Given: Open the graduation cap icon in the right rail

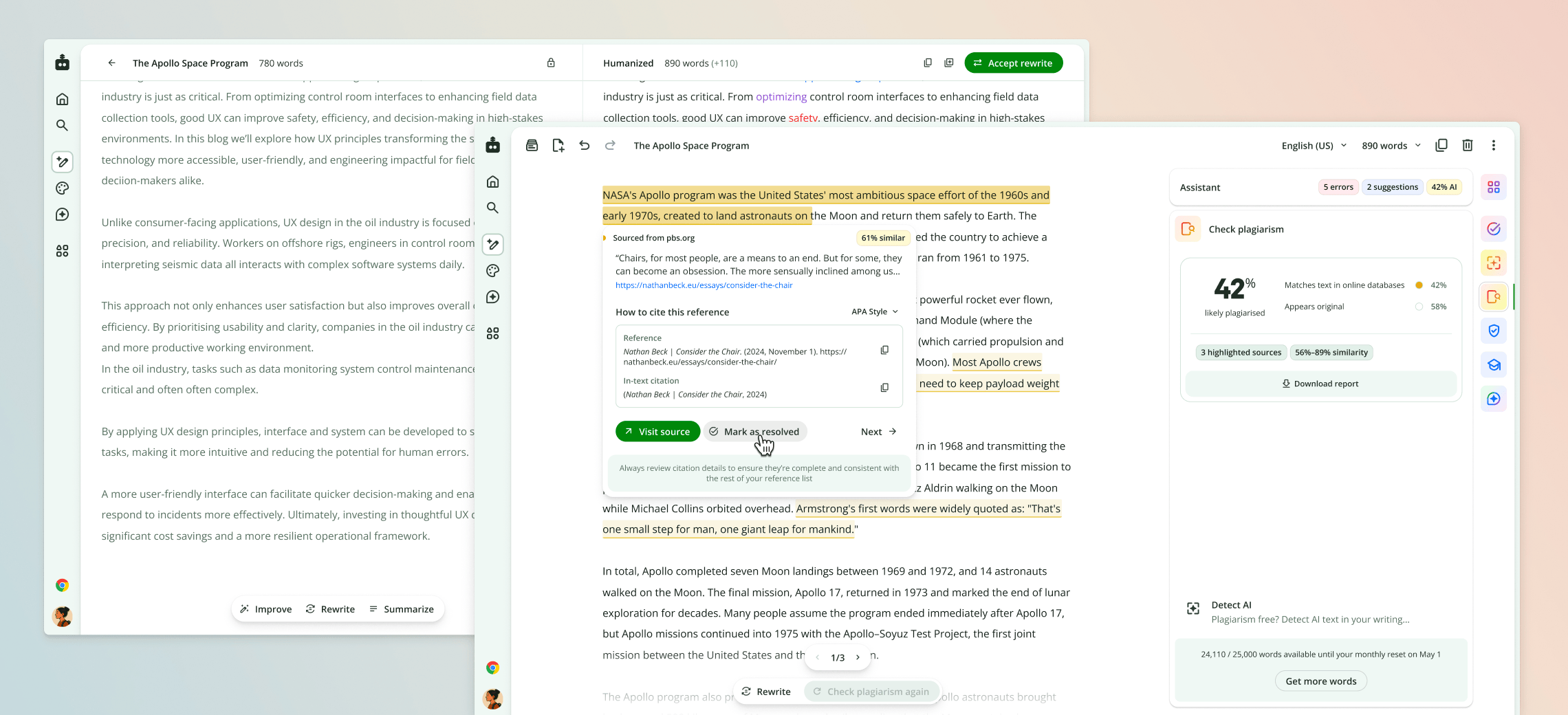Looking at the screenshot, I should click(x=1494, y=365).
